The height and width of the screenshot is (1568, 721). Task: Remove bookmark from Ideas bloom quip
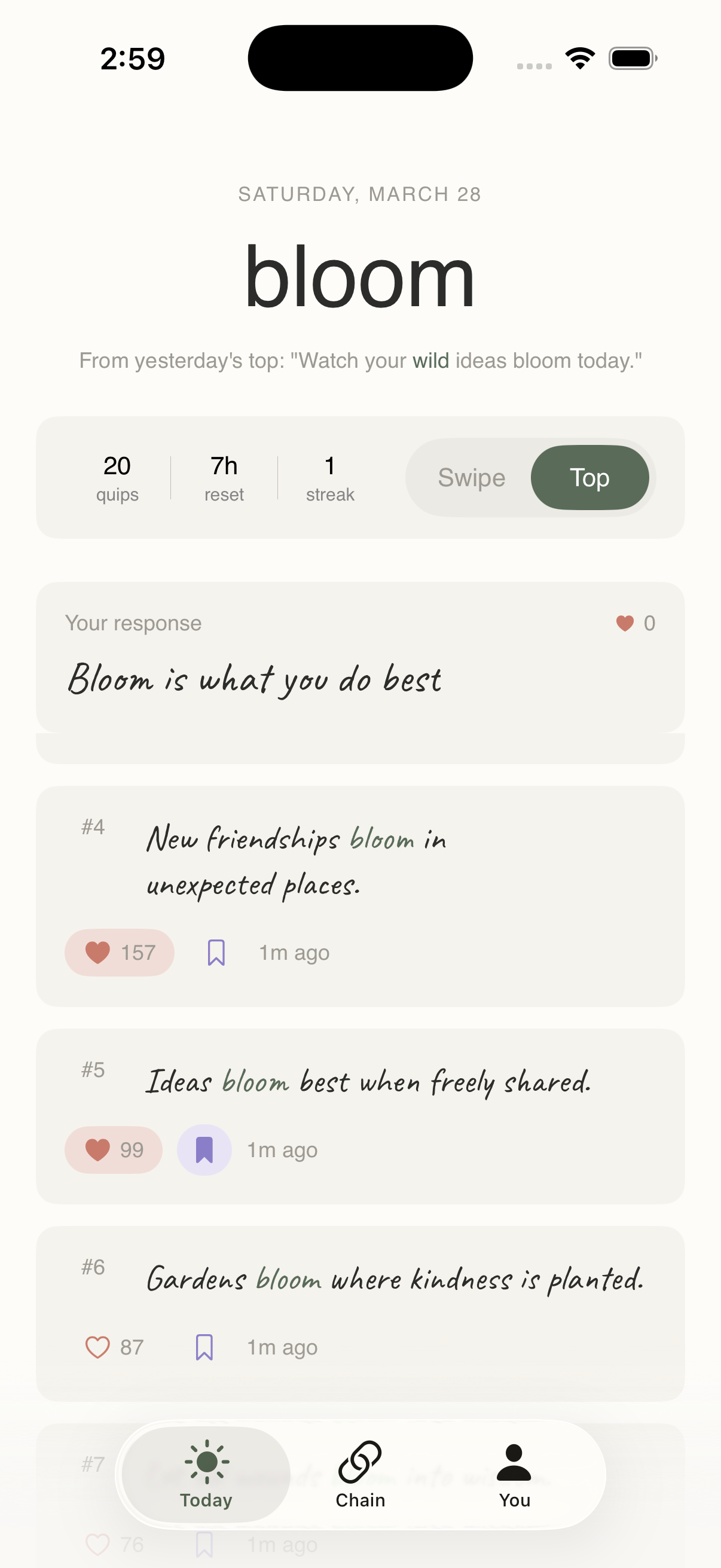pyautogui.click(x=204, y=1150)
